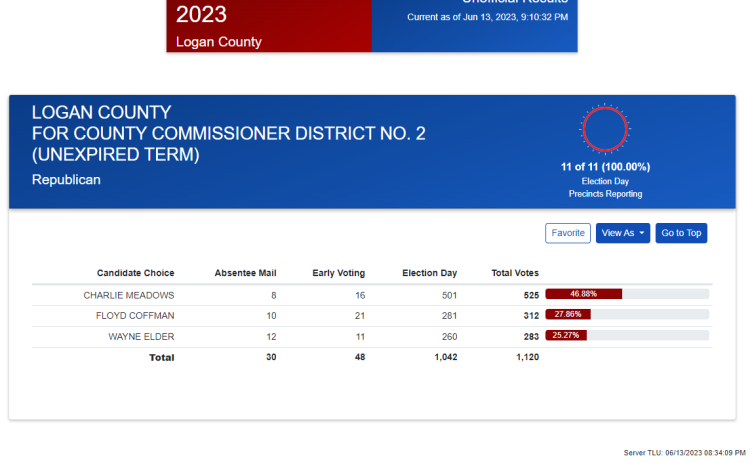Click the Republican party label
Screen dimensions: 750x463
(66, 180)
